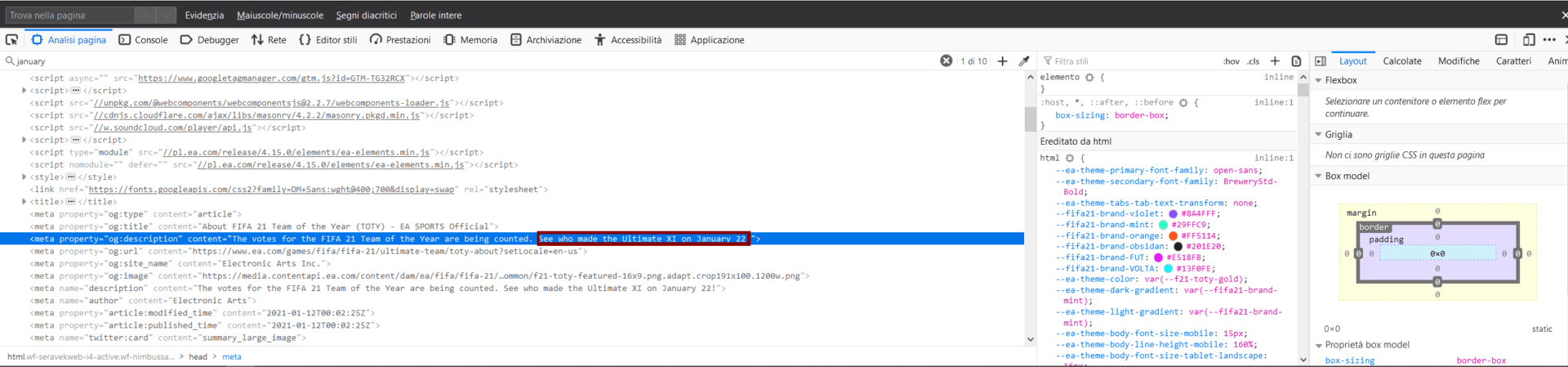Open the Archiviazione tab
Viewport: 1568px width, 367px height.
pos(546,39)
